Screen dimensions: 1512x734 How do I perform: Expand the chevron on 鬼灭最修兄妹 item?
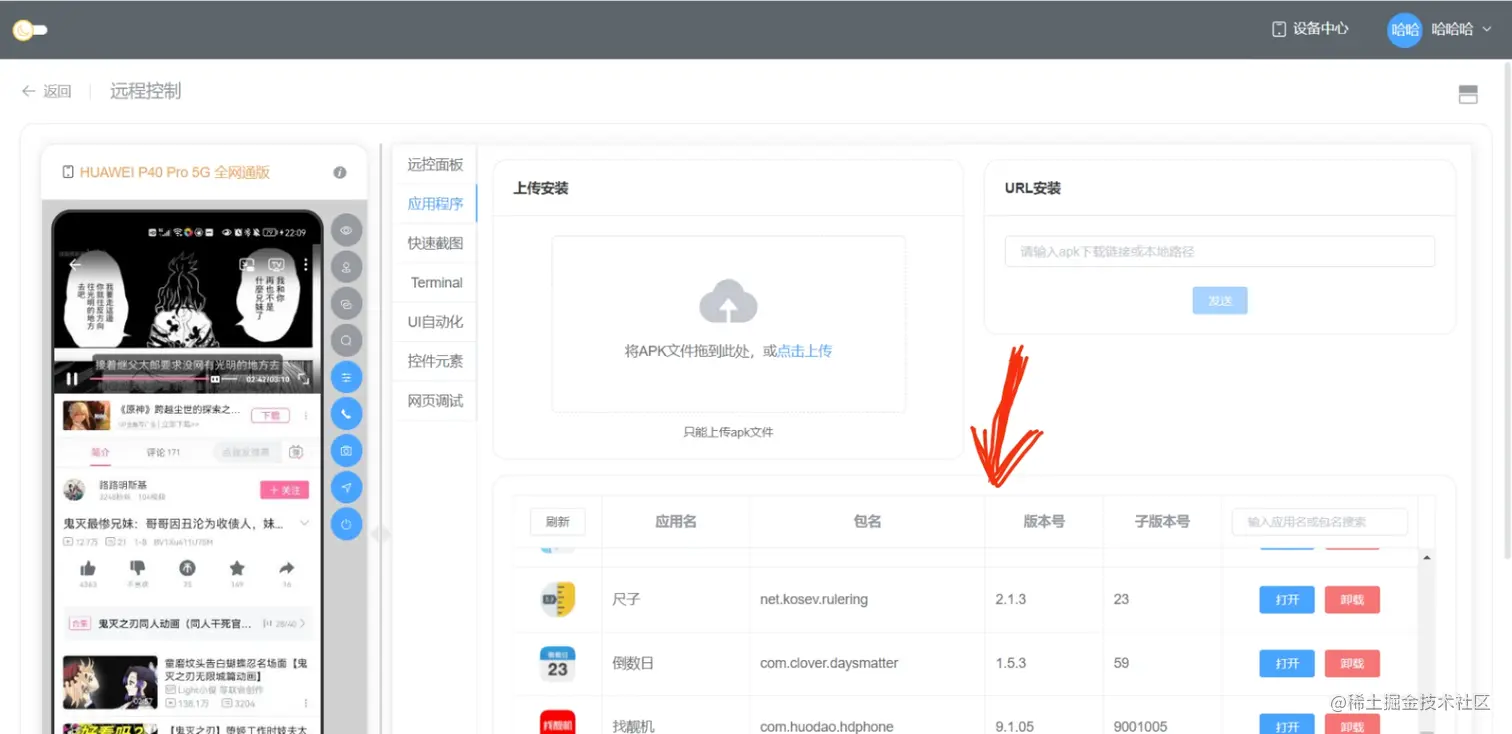pos(304,523)
